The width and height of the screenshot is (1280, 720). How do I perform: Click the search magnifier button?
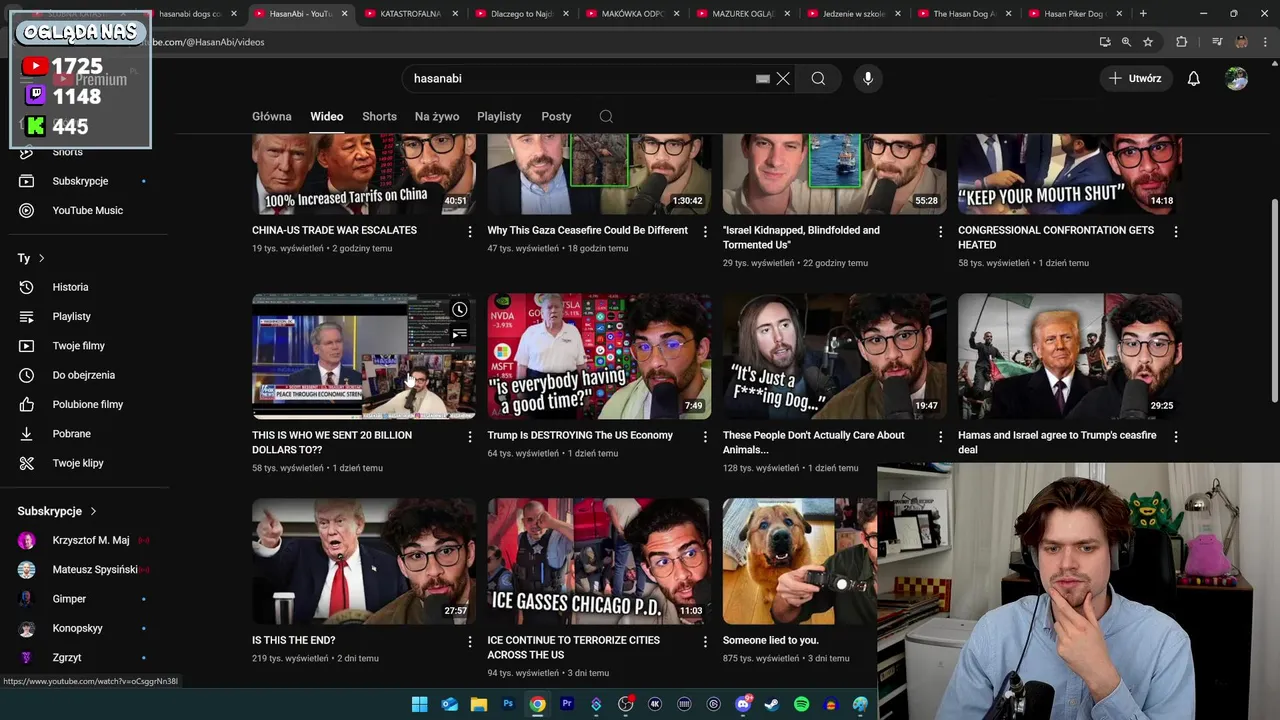click(x=818, y=78)
